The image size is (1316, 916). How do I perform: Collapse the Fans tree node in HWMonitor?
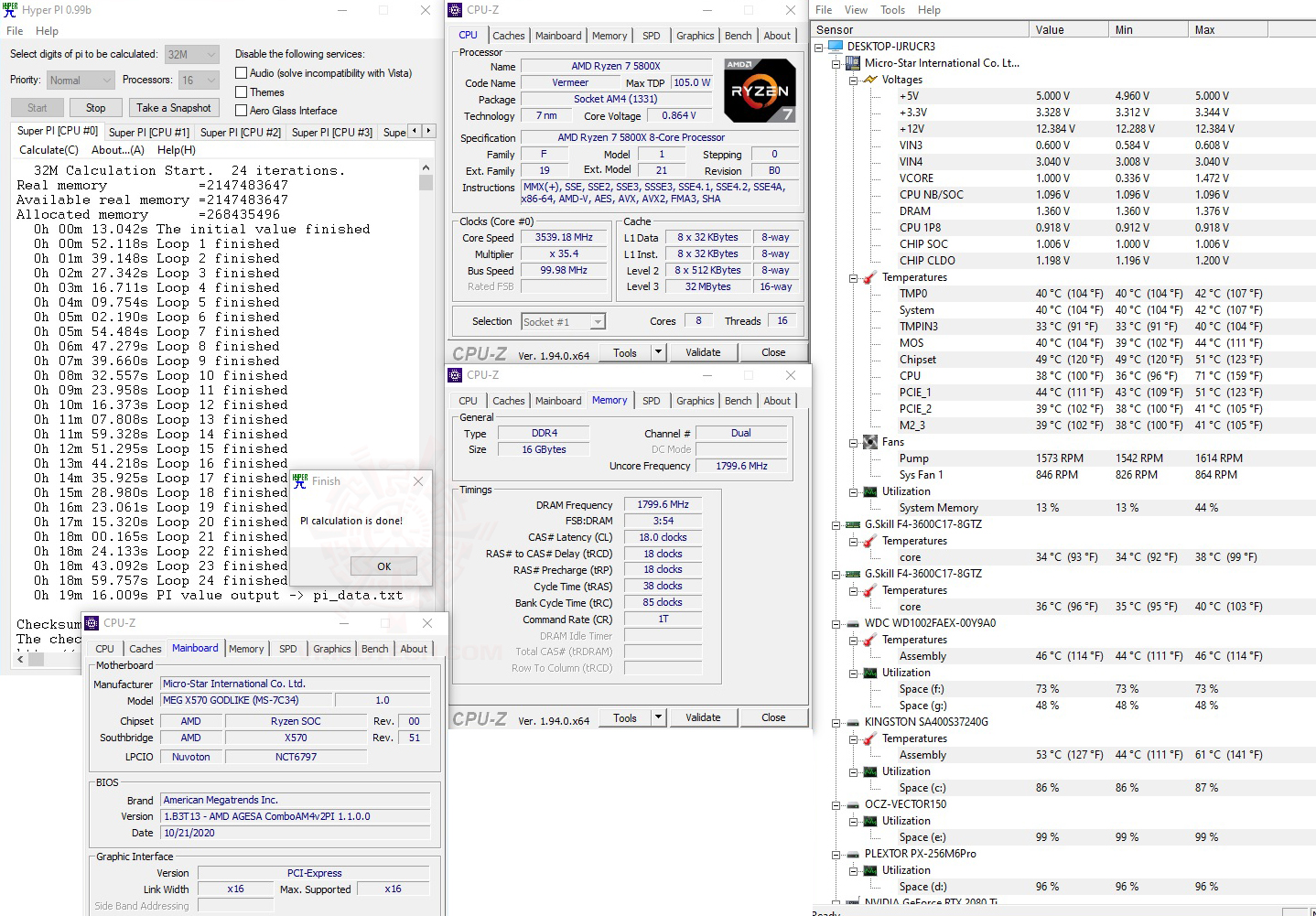(x=853, y=442)
